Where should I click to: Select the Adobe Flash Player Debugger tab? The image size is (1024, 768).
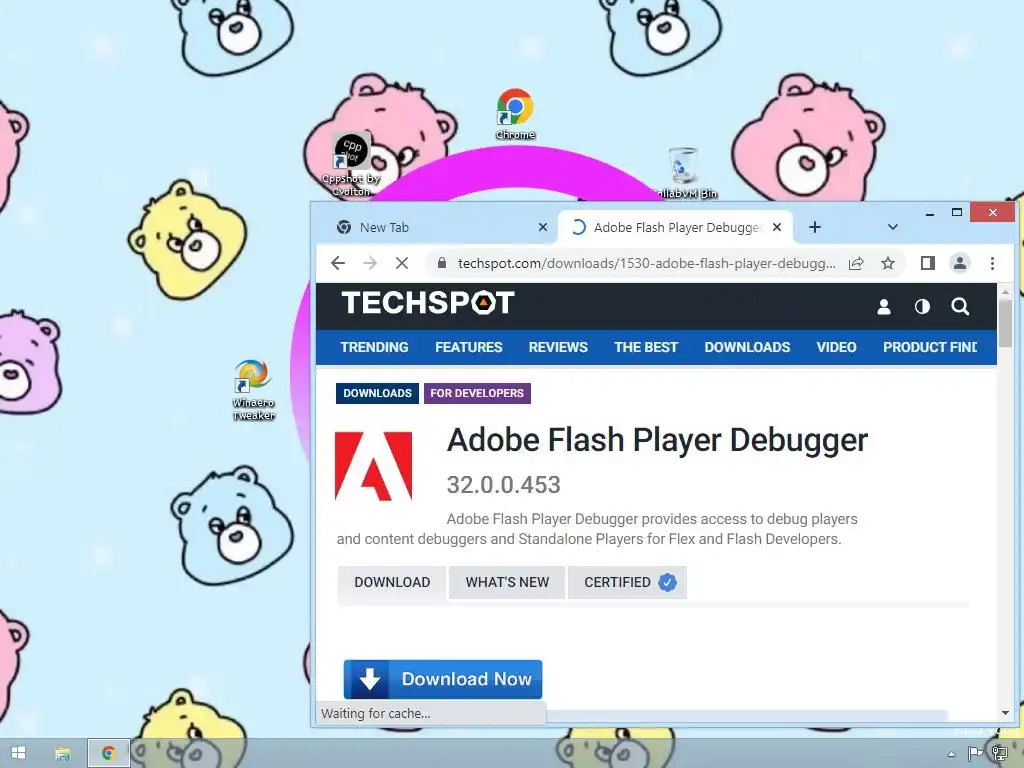pos(675,227)
